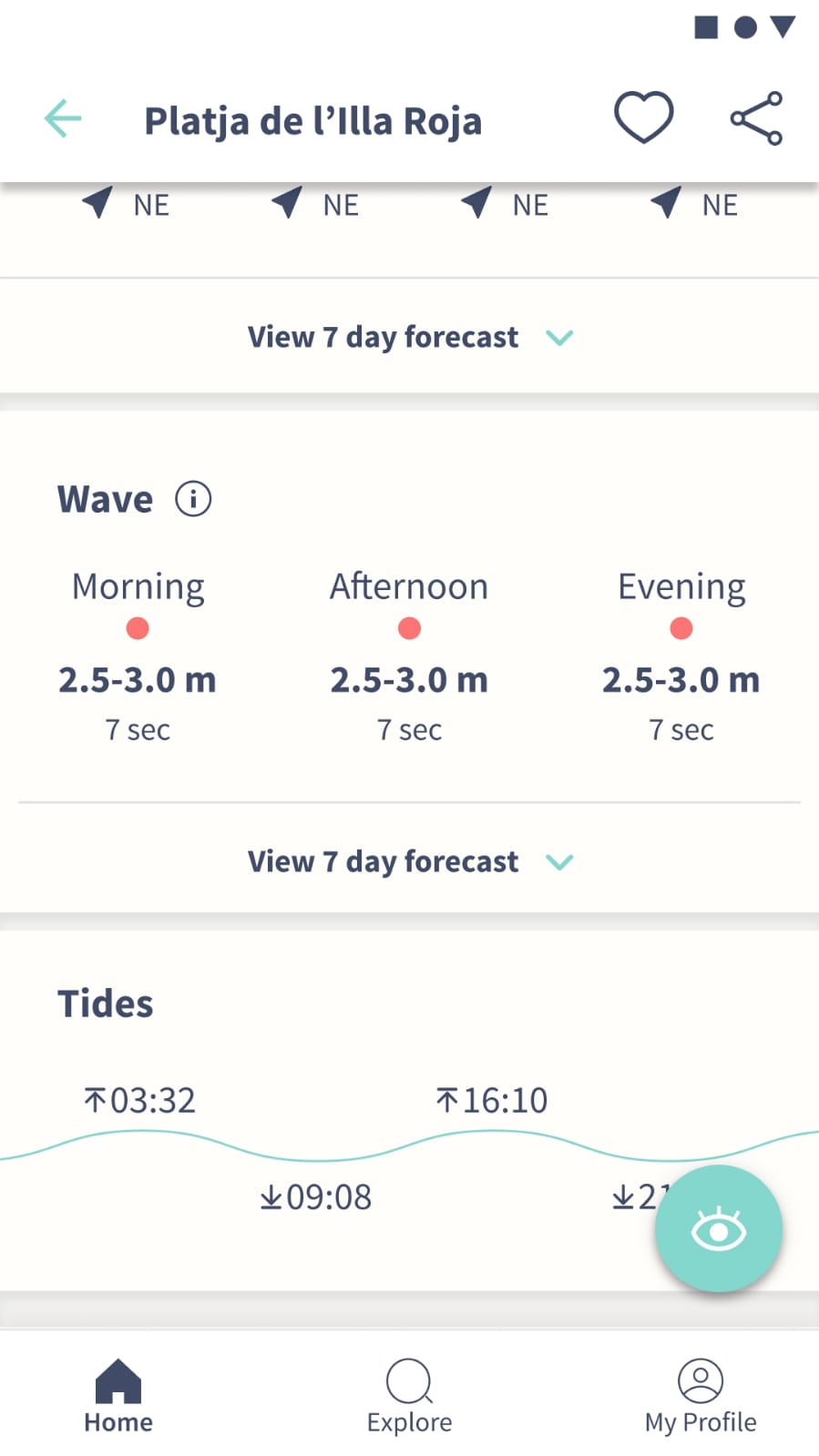Tap Afternoon wave height 2.5-3.0 m
Screen dimensions: 819x1456
409,679
